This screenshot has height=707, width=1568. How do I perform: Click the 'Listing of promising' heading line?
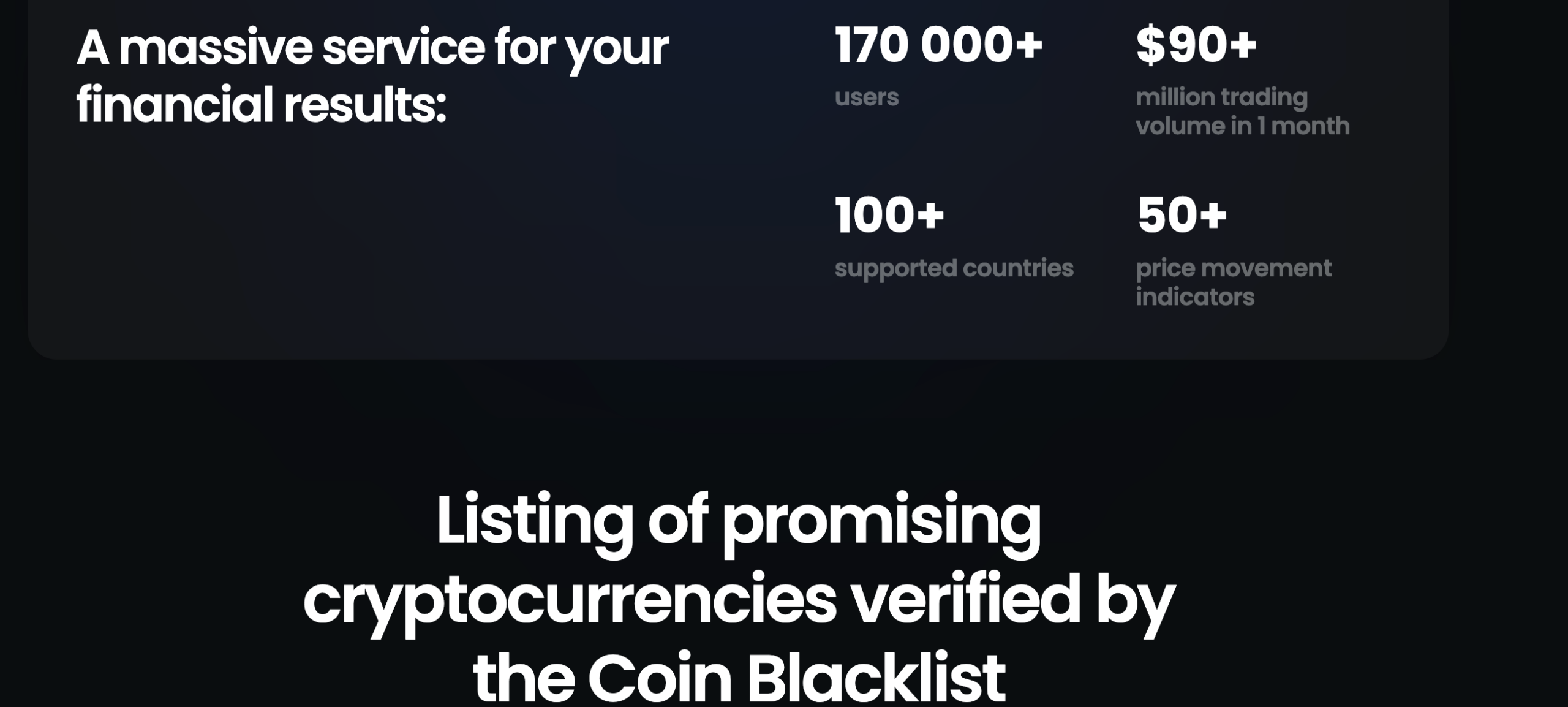point(738,524)
